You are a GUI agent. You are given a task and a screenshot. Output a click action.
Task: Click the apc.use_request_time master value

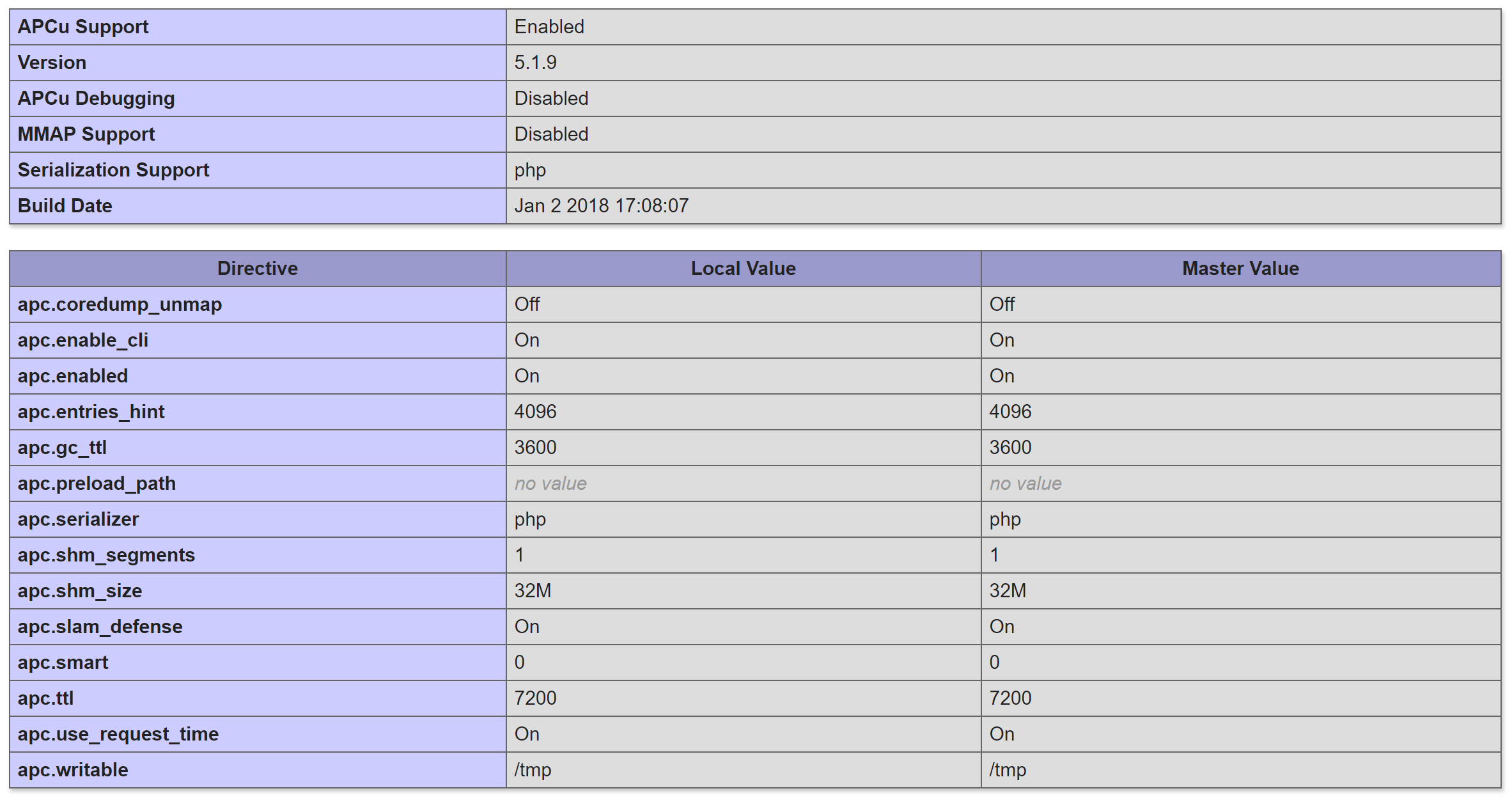(x=1002, y=734)
